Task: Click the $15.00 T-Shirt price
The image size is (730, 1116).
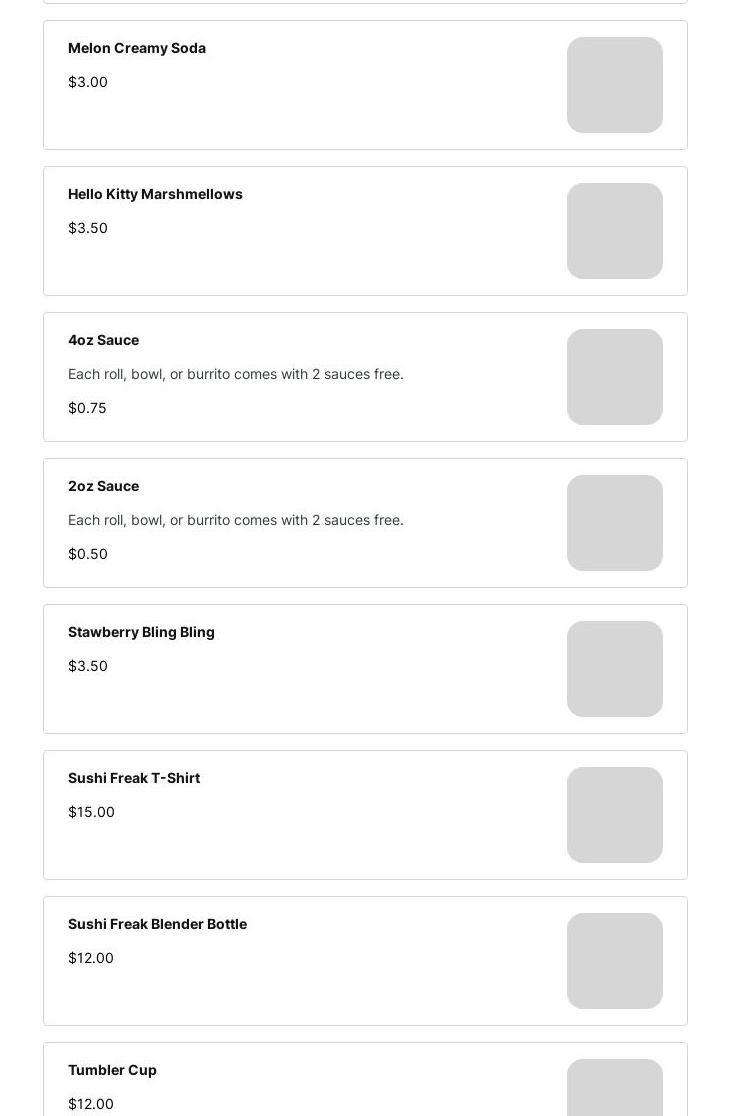Action: [91, 812]
